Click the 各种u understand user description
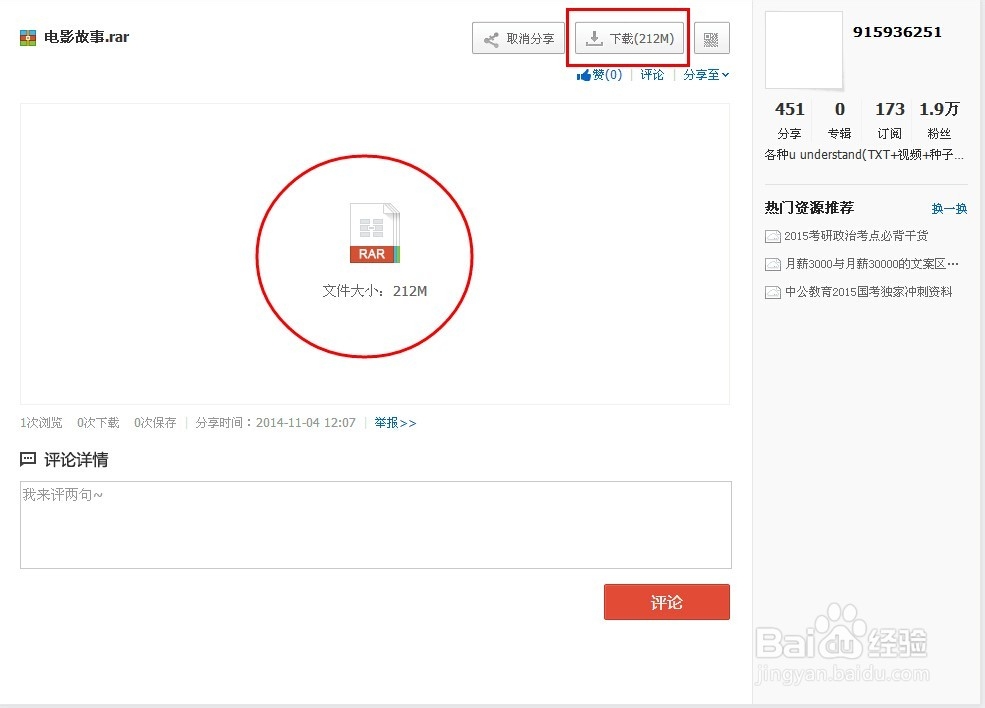This screenshot has height=708, width=985. point(864,155)
